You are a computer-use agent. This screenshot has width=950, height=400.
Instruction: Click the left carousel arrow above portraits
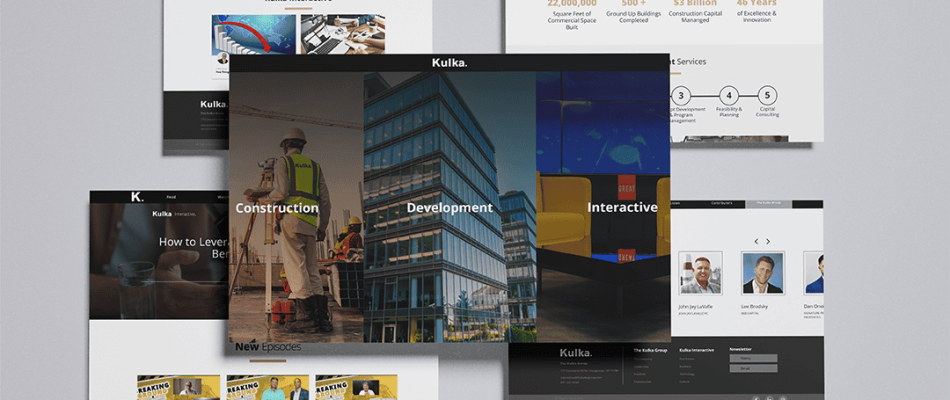(756, 241)
